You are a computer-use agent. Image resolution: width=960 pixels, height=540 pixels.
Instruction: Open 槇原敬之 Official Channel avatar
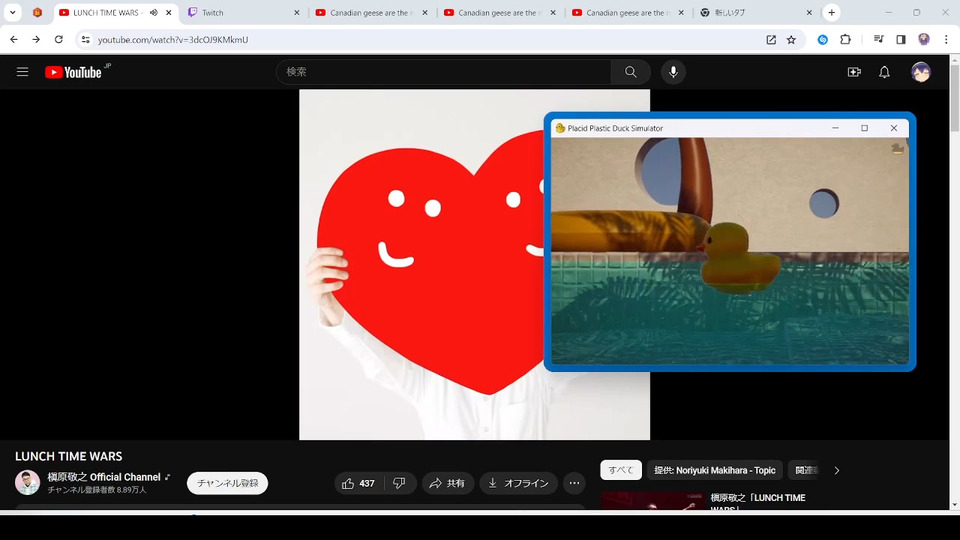28,482
